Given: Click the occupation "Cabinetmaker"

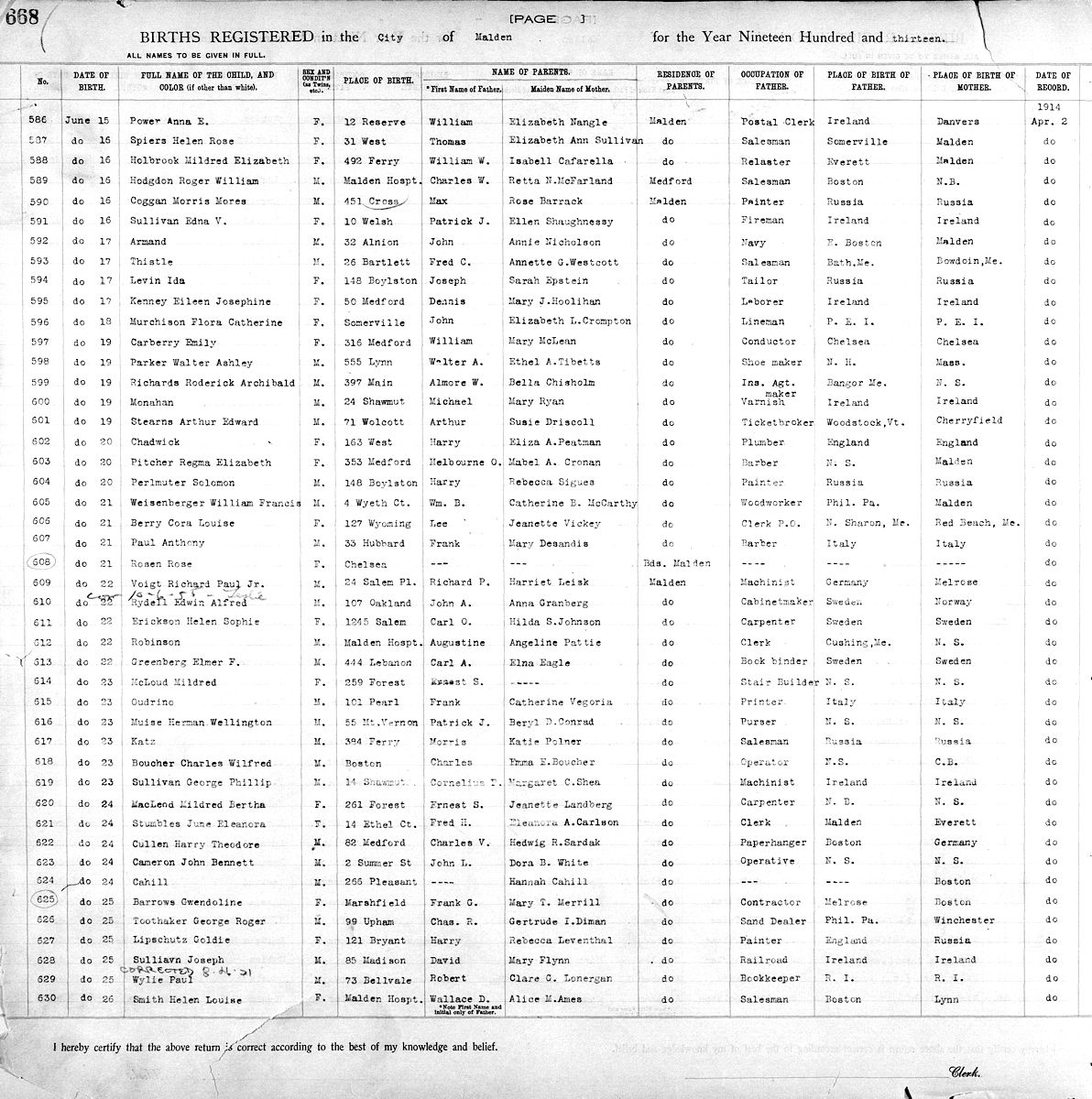Looking at the screenshot, I should click(778, 603).
